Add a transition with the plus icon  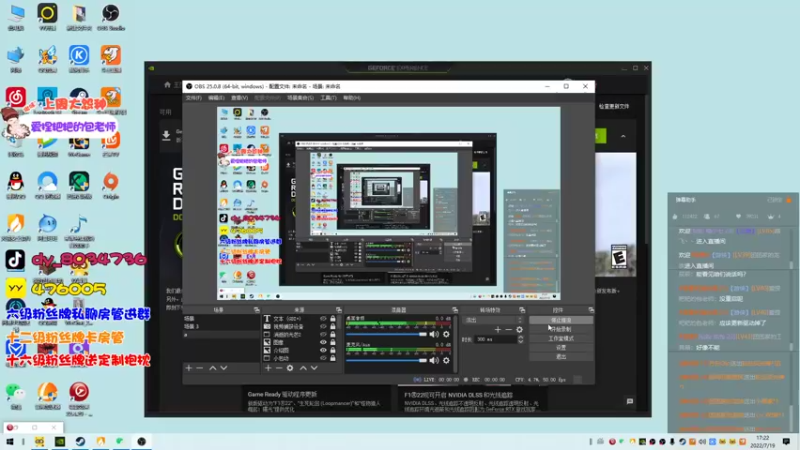click(498, 330)
